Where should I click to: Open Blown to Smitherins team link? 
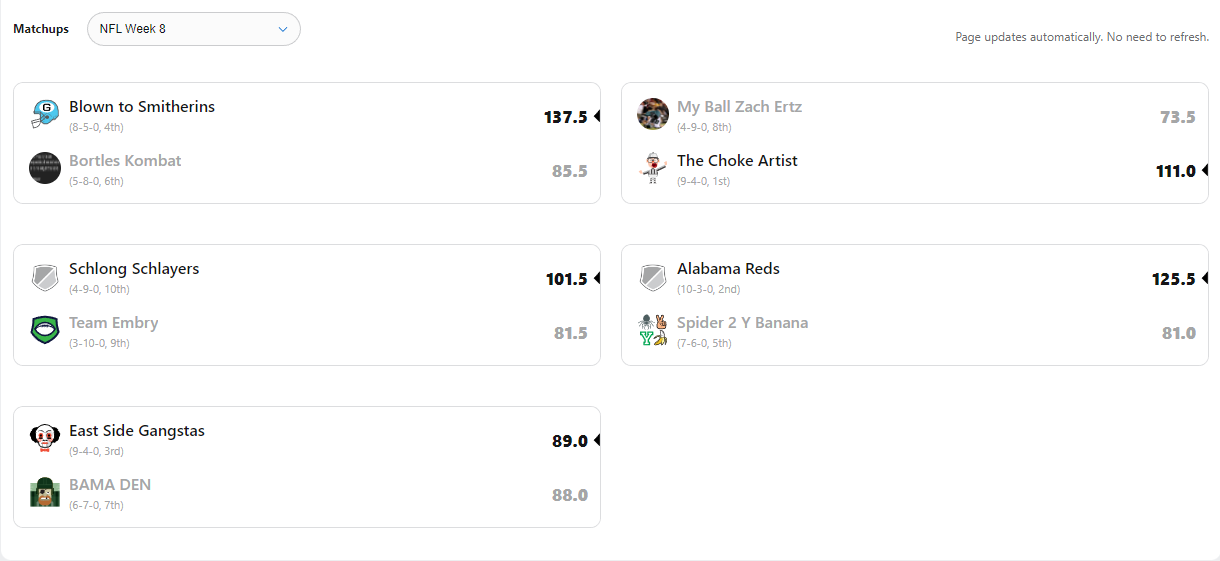click(142, 107)
